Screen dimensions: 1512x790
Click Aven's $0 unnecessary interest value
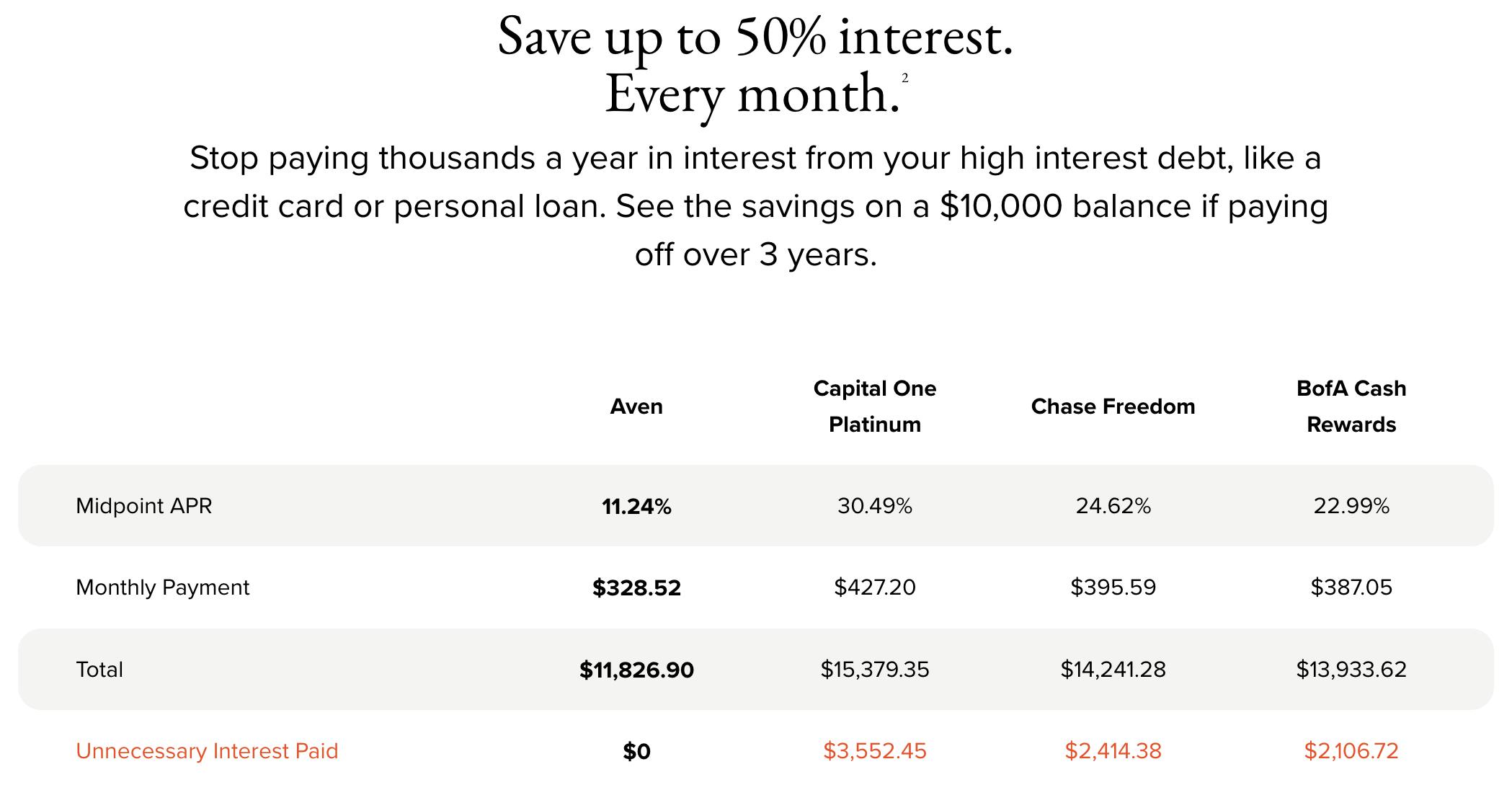pyautogui.click(x=636, y=752)
